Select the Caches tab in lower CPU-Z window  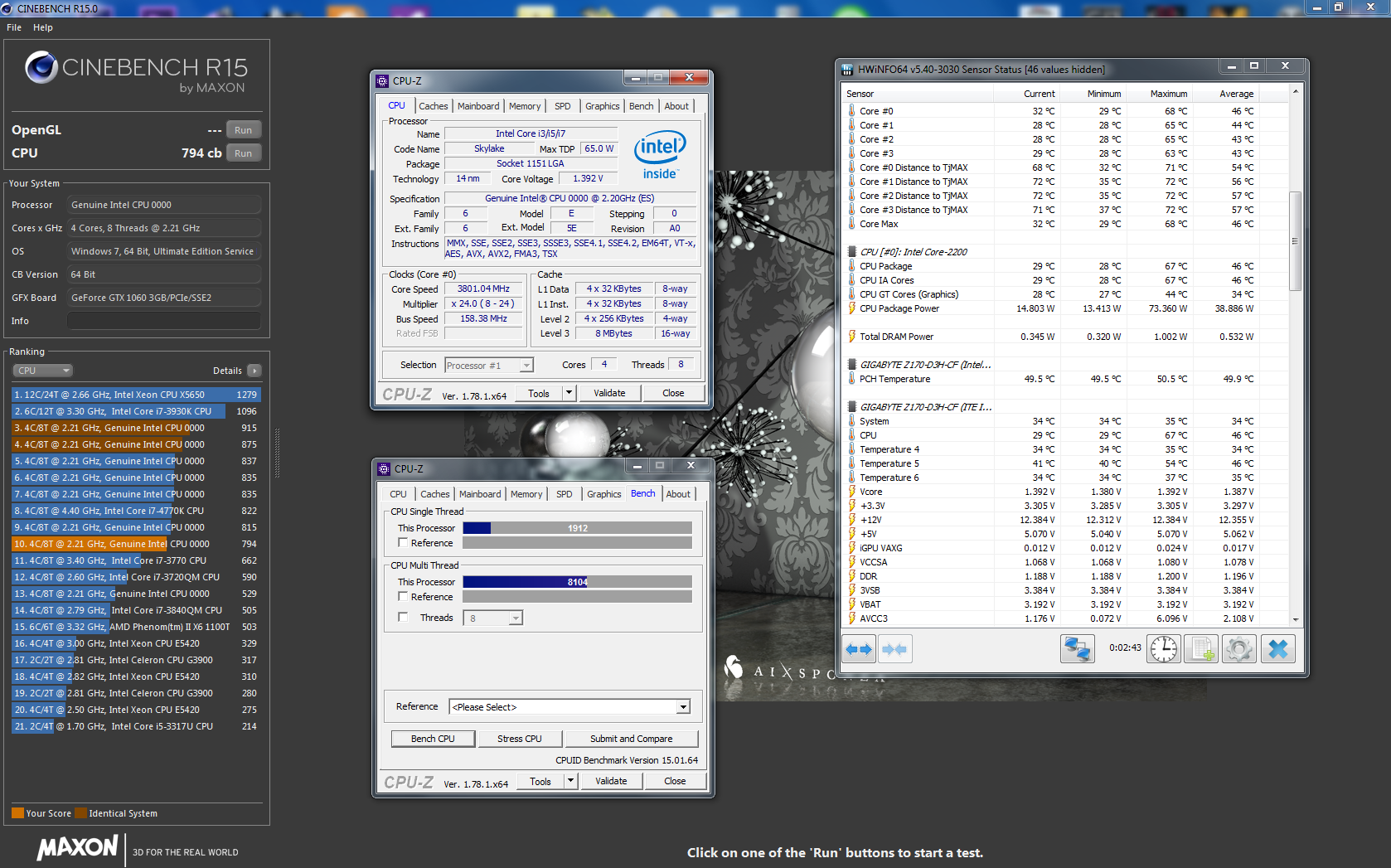434,494
